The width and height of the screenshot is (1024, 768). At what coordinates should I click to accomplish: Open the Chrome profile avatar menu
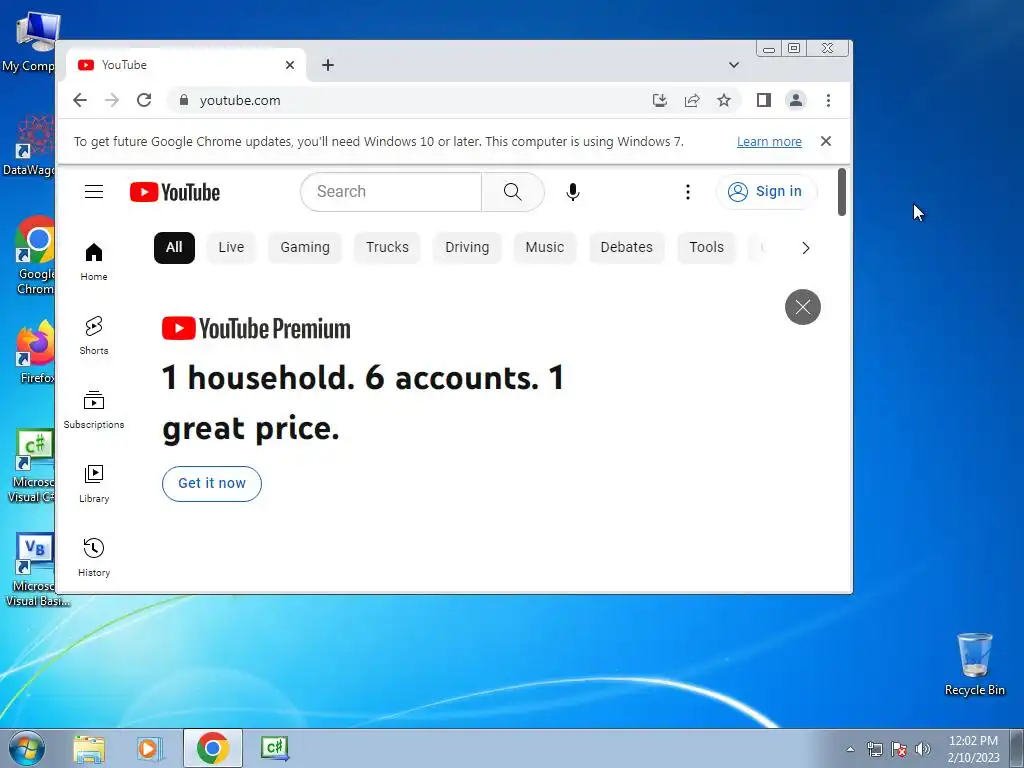click(795, 100)
